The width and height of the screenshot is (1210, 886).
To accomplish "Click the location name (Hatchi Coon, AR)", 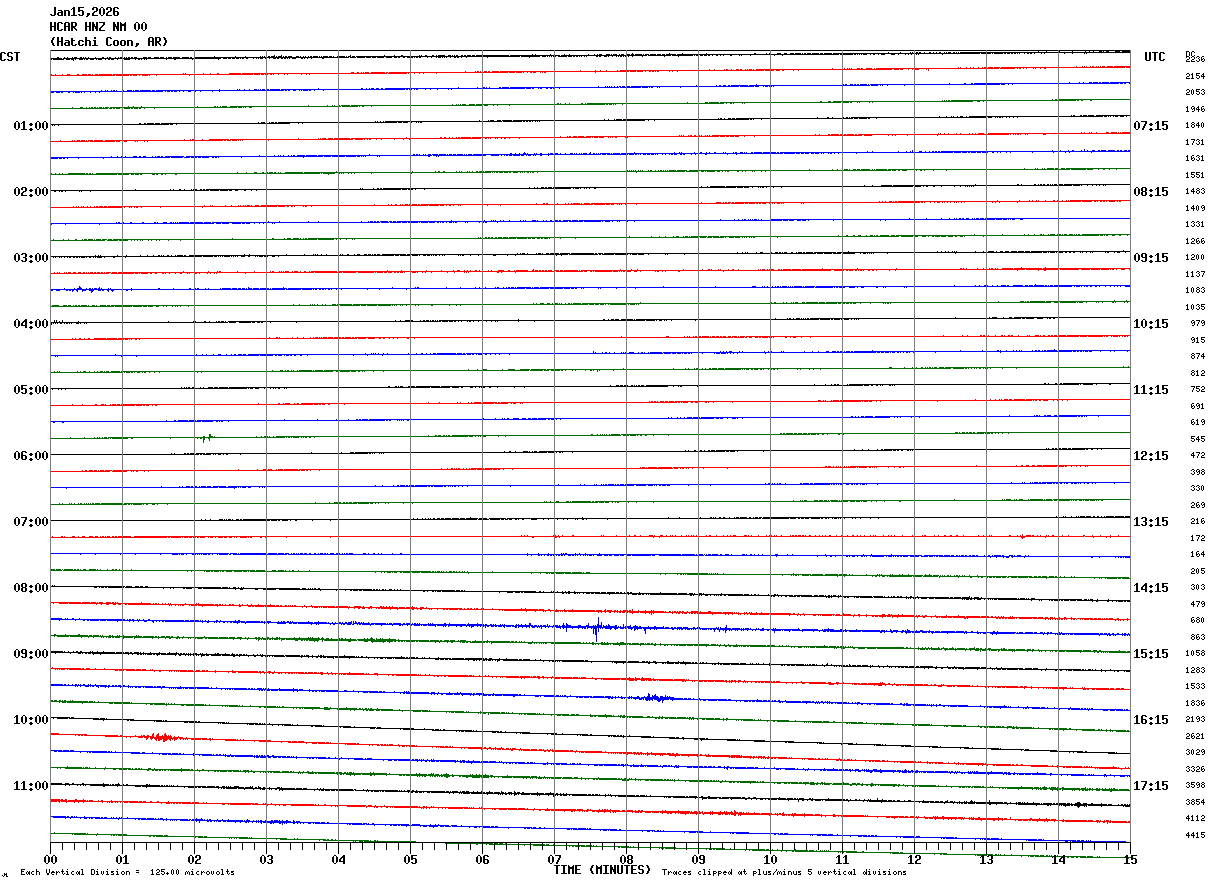I will pos(109,42).
